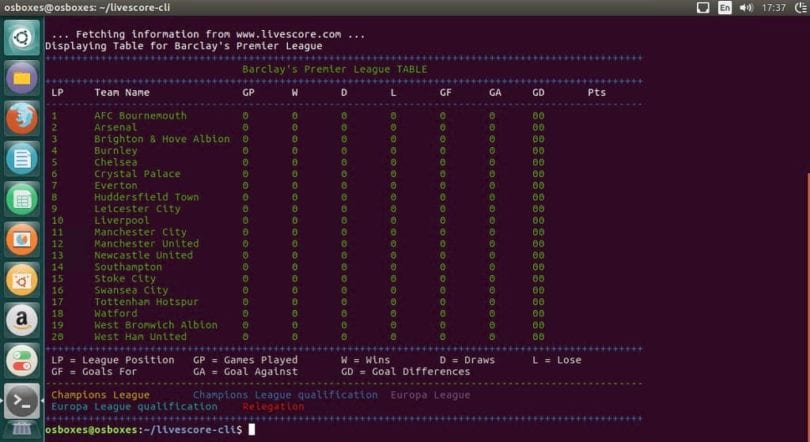810x442 pixels.
Task: Click the 17:37 clock indicator
Action: pyautogui.click(x=773, y=7)
